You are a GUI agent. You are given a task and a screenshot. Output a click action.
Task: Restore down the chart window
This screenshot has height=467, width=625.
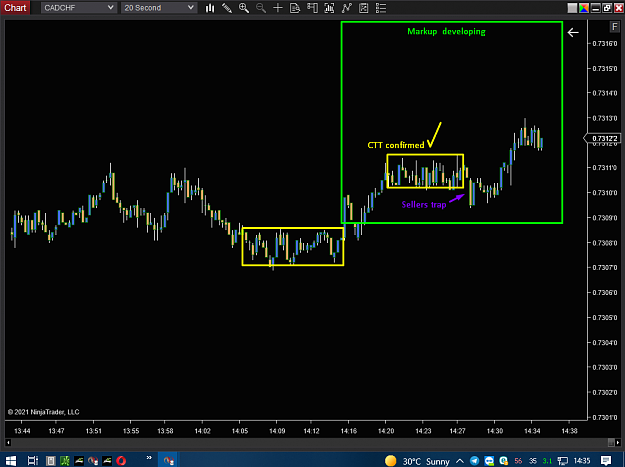[607, 8]
